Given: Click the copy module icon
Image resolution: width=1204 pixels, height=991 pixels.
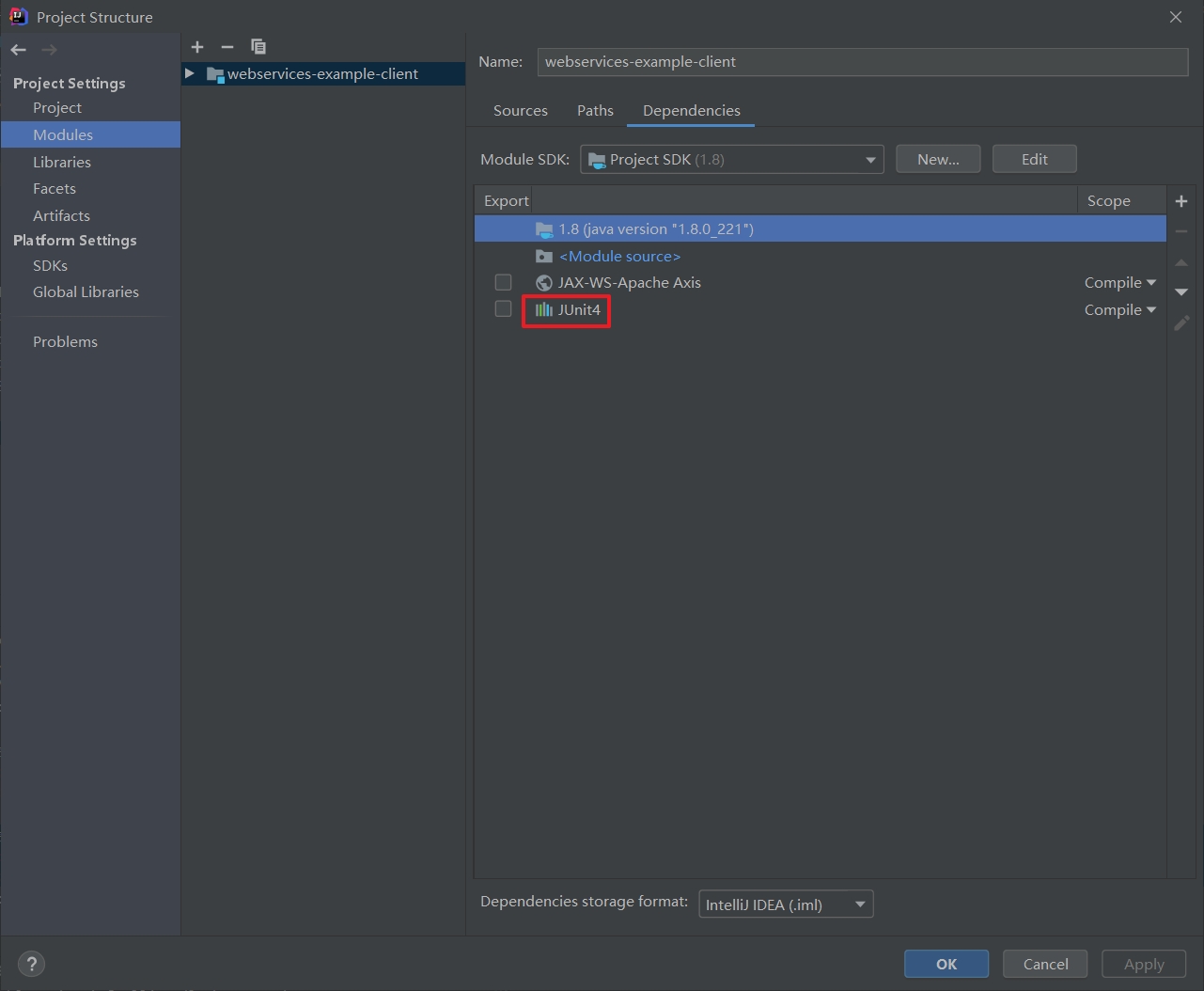Looking at the screenshot, I should pyautogui.click(x=258, y=46).
